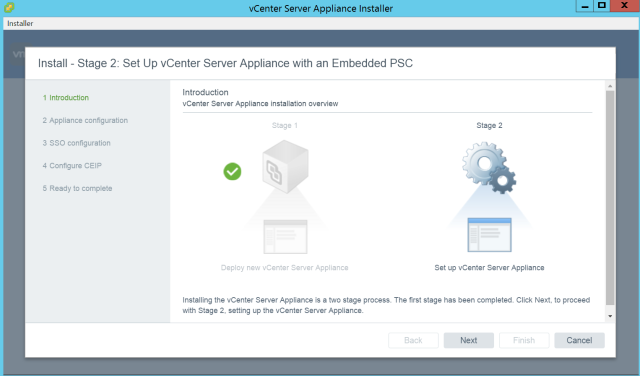Image resolution: width=640 pixels, height=376 pixels.
Task: Select step 4 Configure CEIP
Action: tap(72, 166)
